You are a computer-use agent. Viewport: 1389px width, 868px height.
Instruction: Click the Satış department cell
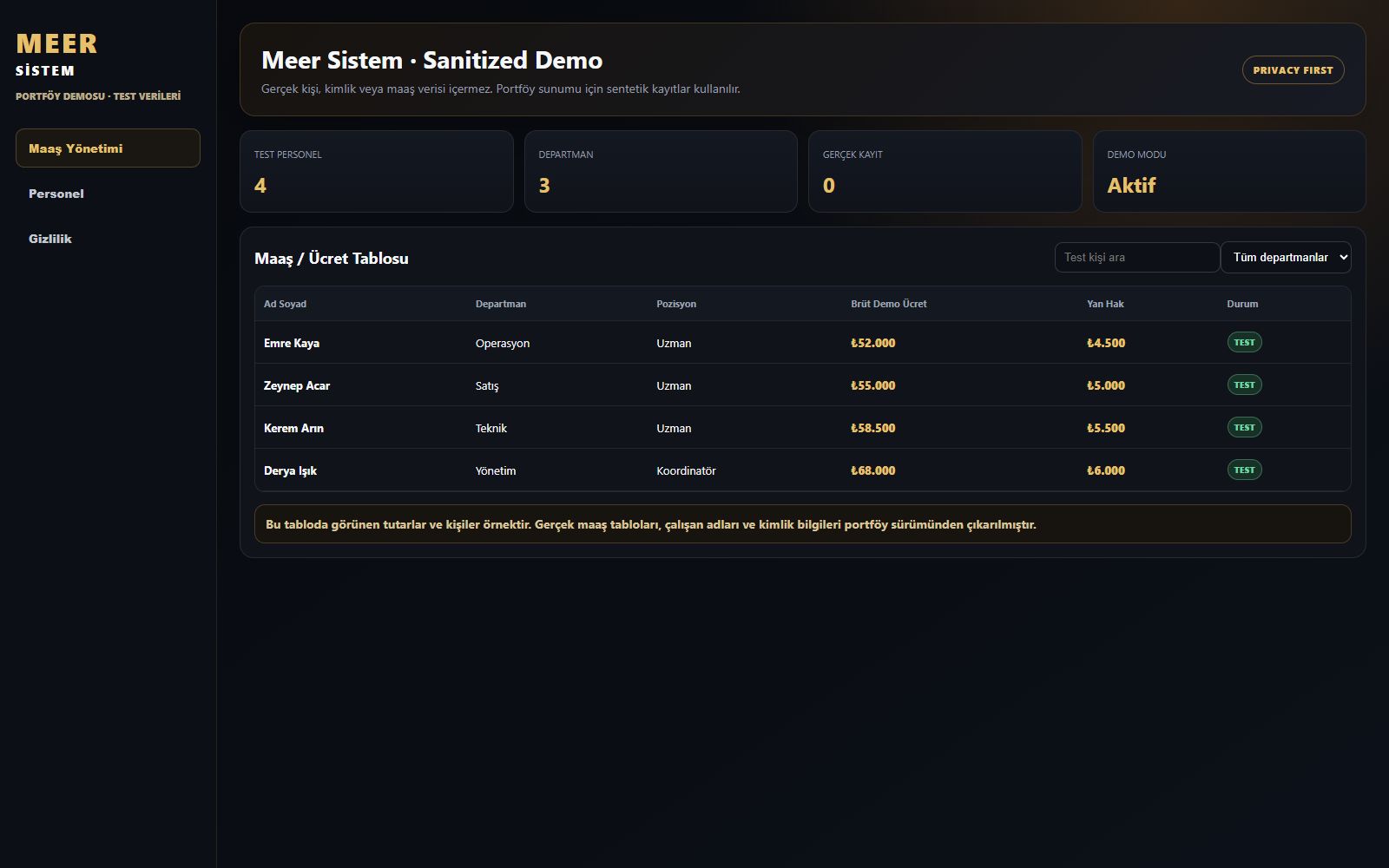pyautogui.click(x=487, y=385)
